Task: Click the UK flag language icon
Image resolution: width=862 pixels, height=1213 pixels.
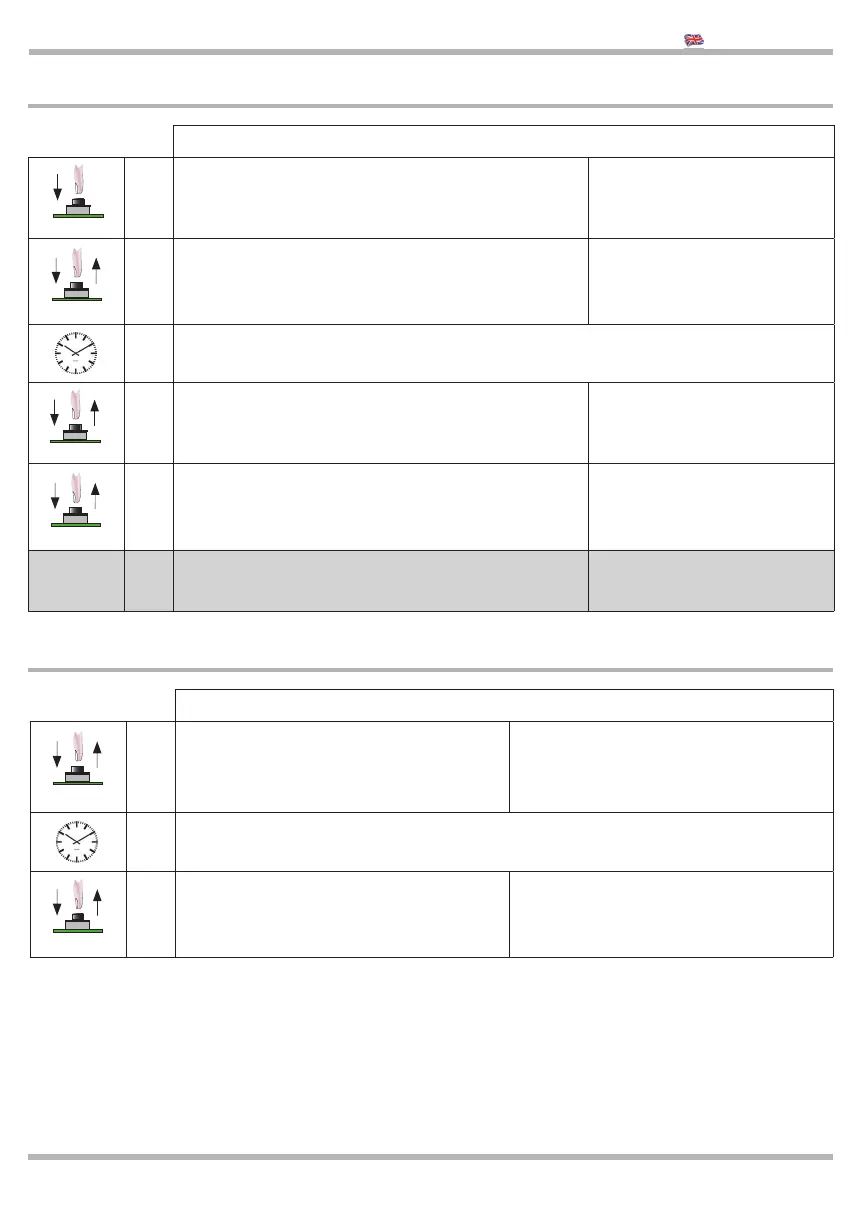Action: 694,40
